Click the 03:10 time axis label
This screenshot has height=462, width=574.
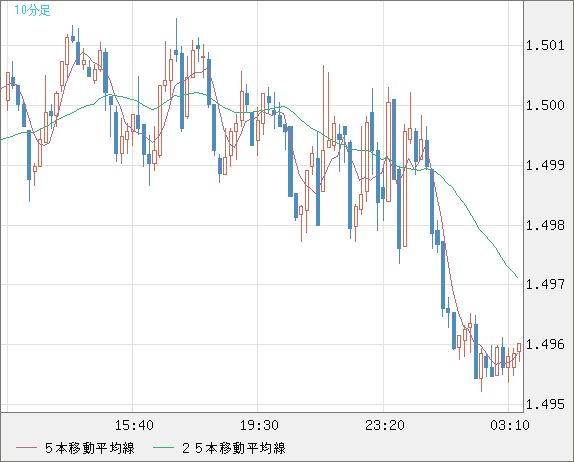click(x=510, y=425)
